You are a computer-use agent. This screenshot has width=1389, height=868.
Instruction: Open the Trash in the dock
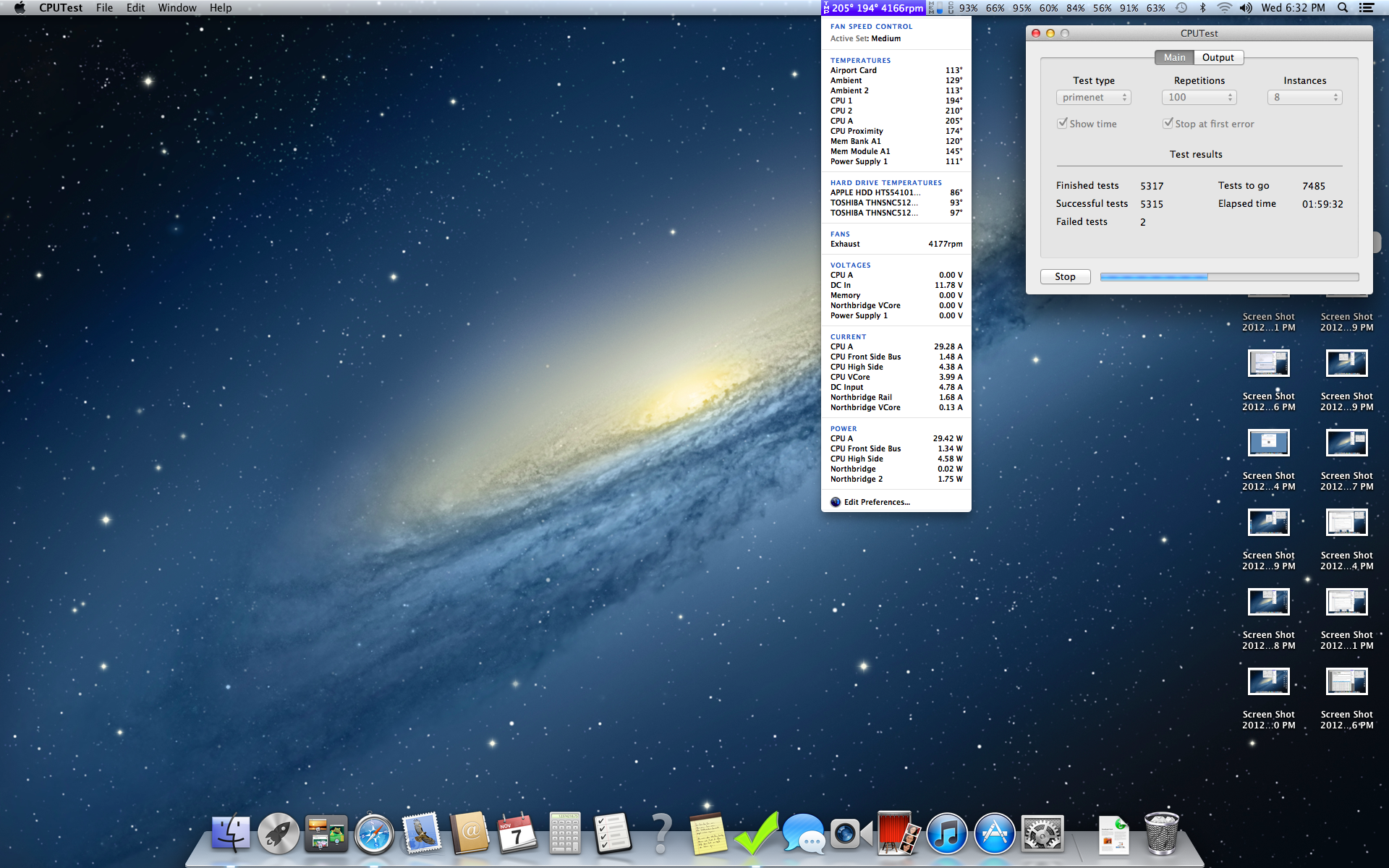point(1161,834)
